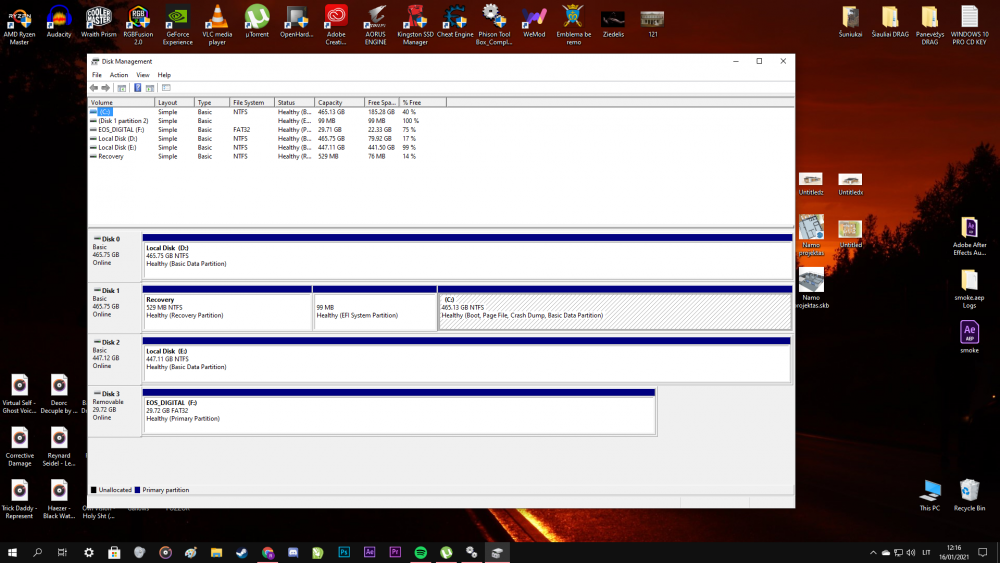
Task: Open the File menu
Action: (97, 75)
